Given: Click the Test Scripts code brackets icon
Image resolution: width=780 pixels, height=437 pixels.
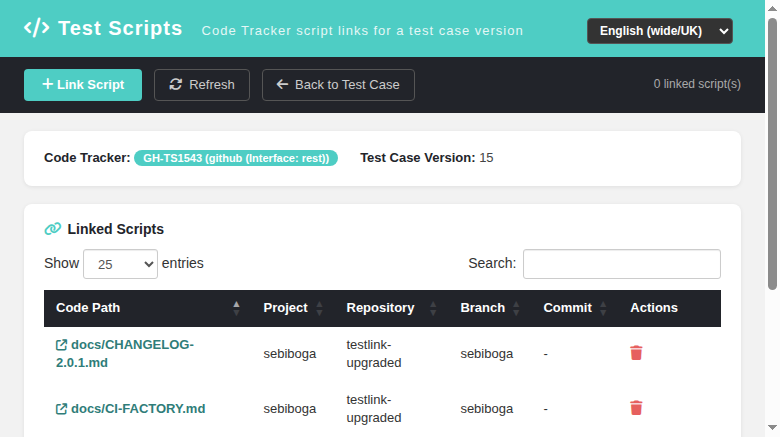Looking at the screenshot, I should (37, 28).
